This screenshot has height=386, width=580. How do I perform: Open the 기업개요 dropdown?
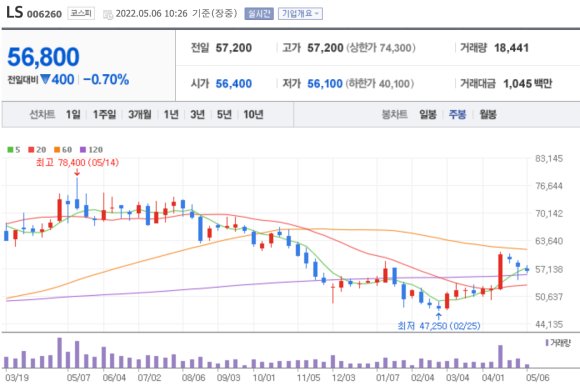click(300, 14)
